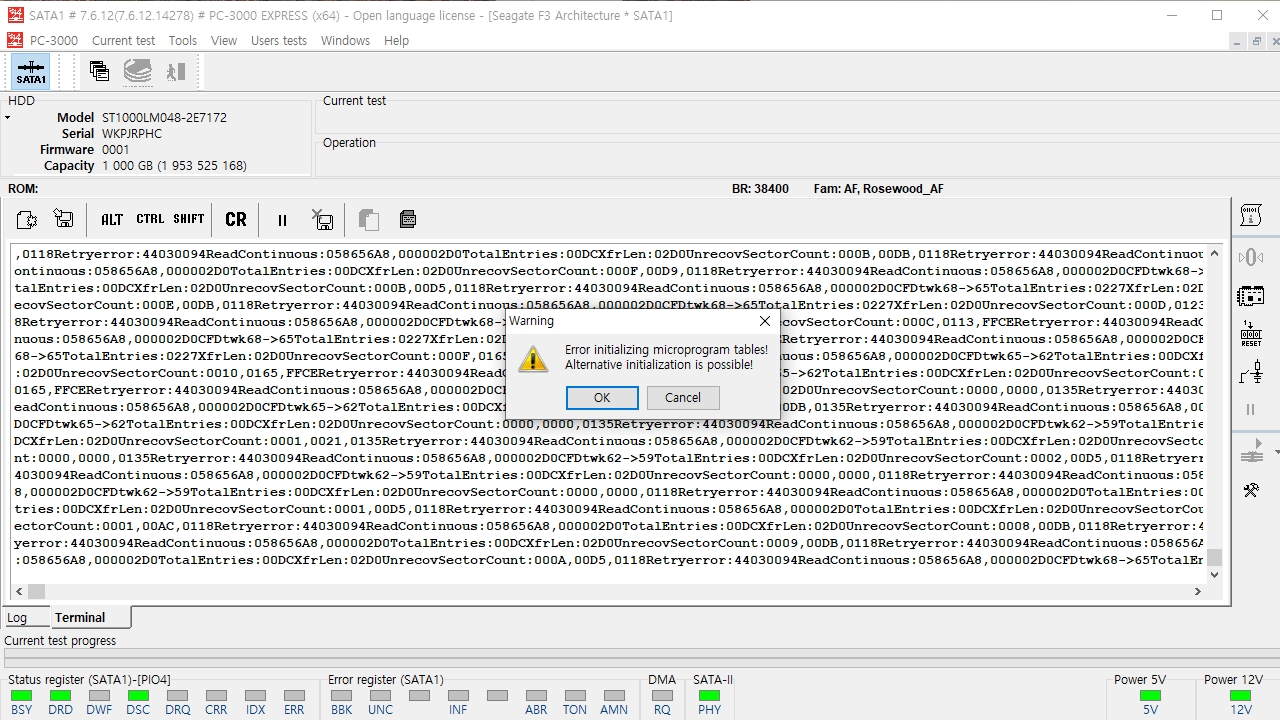
Task: Click the BSY status indicator
Action: pyautogui.click(x=21, y=696)
